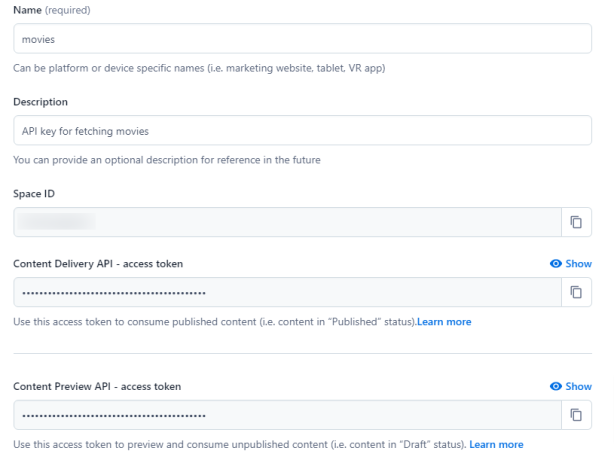
Task: Reveal the Content Preview API token
Action: pyautogui.click(x=571, y=386)
